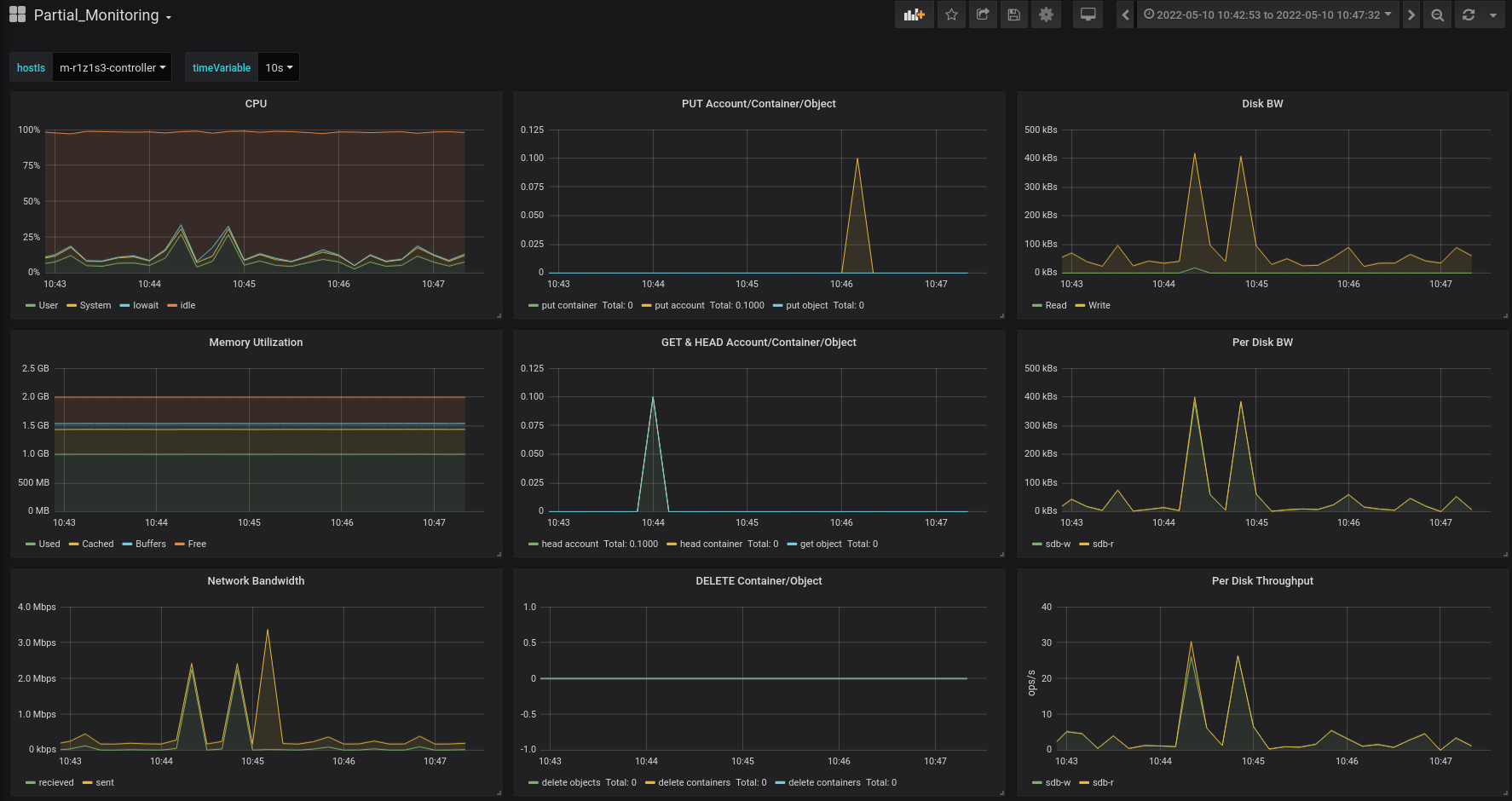Open dashboard settings gear icon
The image size is (1512, 801).
(1046, 15)
